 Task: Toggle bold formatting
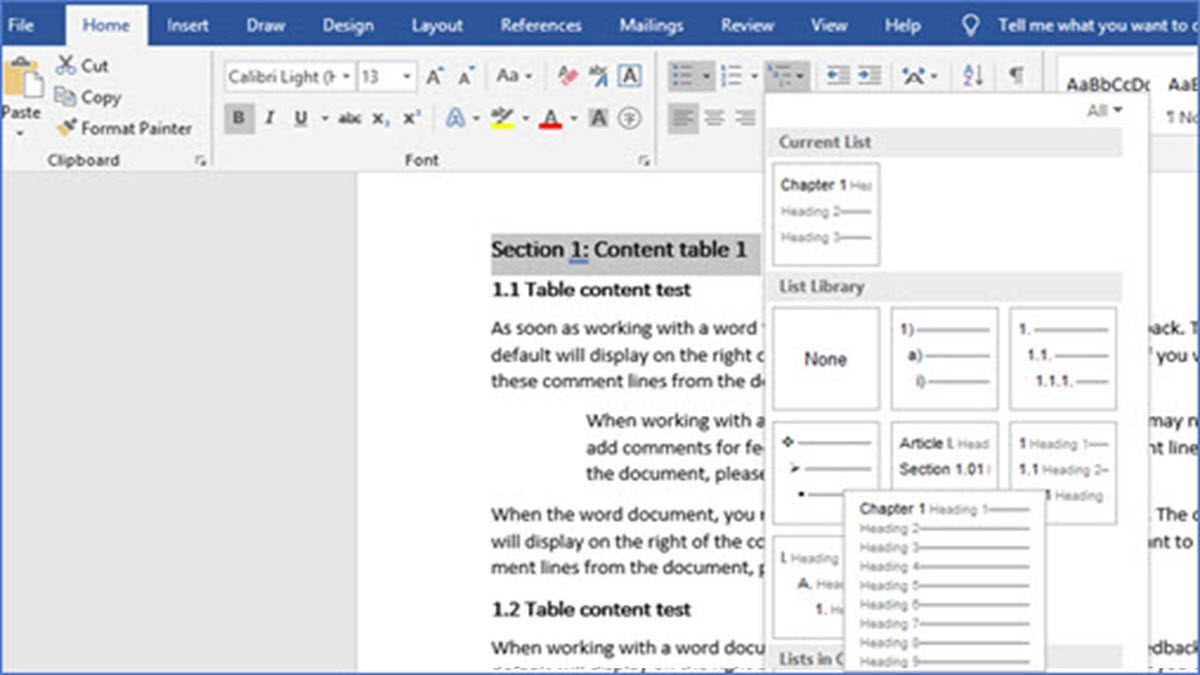[239, 118]
